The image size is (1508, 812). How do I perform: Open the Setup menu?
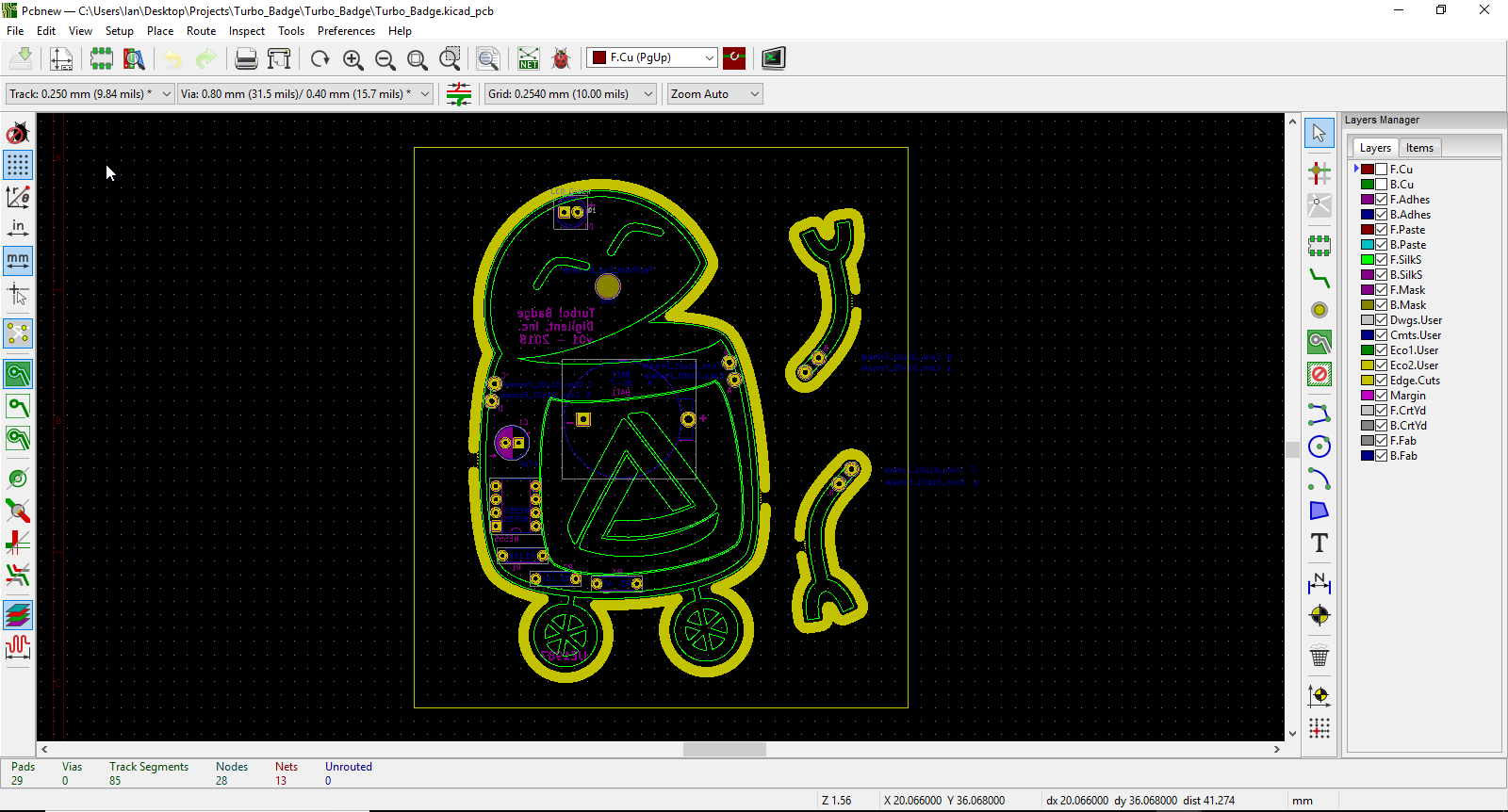tap(120, 31)
